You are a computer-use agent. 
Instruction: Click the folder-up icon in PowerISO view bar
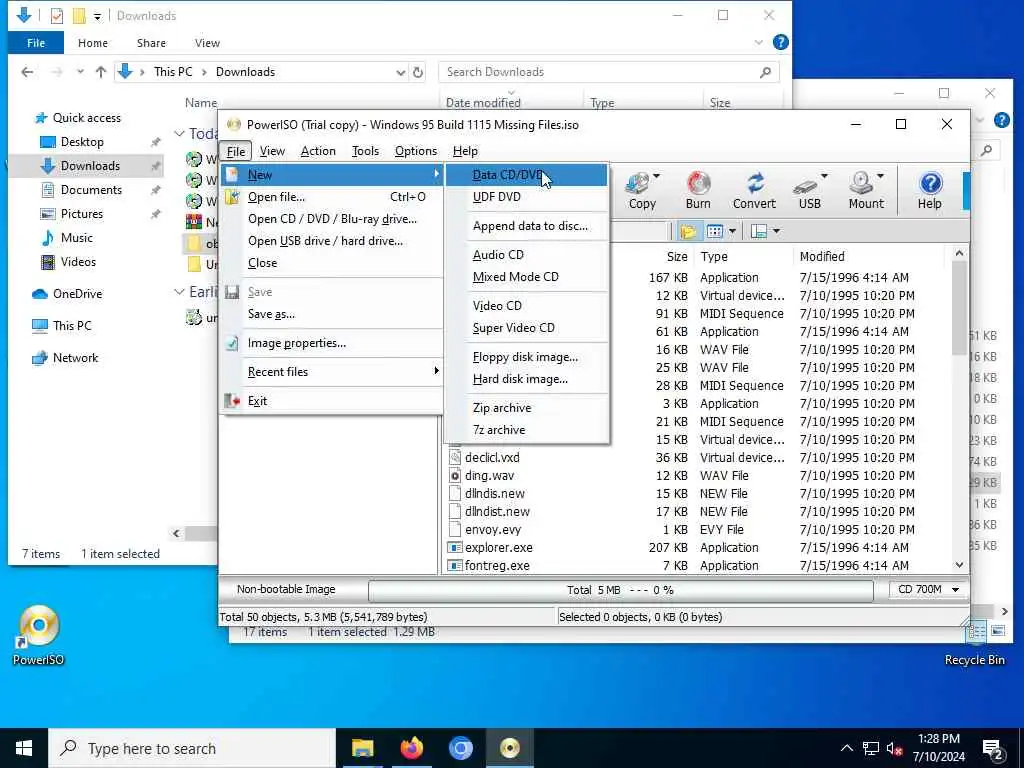pyautogui.click(x=688, y=231)
